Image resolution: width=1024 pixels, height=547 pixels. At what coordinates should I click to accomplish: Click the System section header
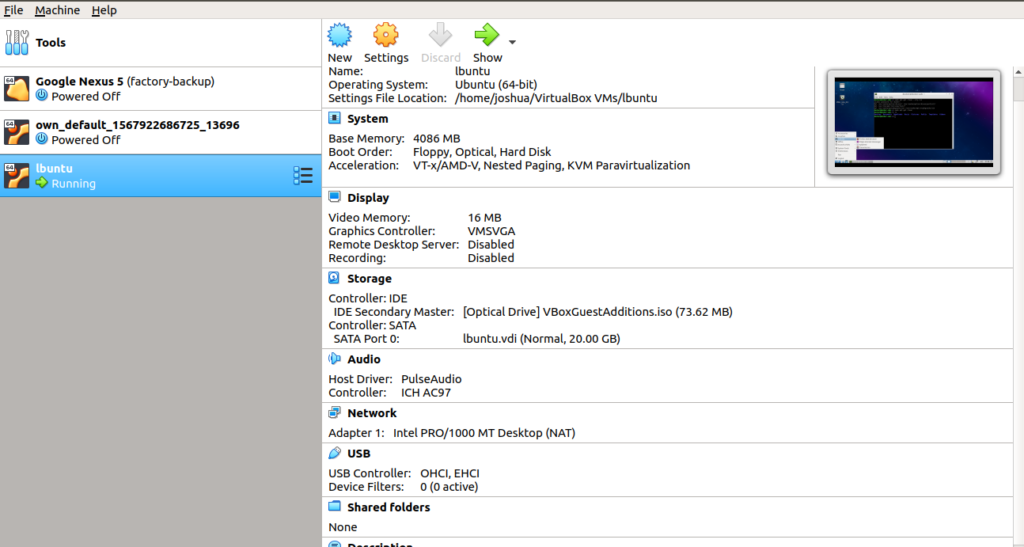pyautogui.click(x=368, y=119)
